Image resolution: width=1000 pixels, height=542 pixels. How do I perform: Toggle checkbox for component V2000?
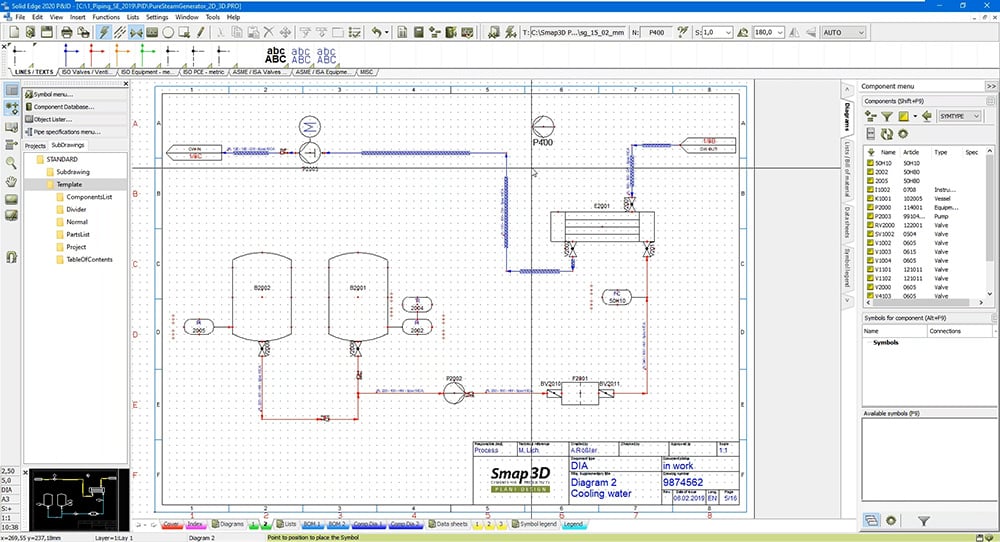click(x=871, y=287)
